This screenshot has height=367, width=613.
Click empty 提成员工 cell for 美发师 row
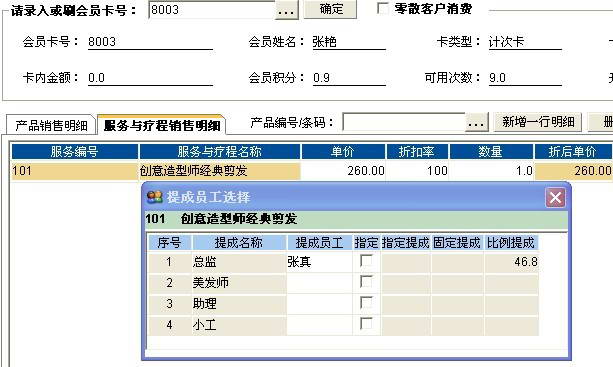[319, 283]
